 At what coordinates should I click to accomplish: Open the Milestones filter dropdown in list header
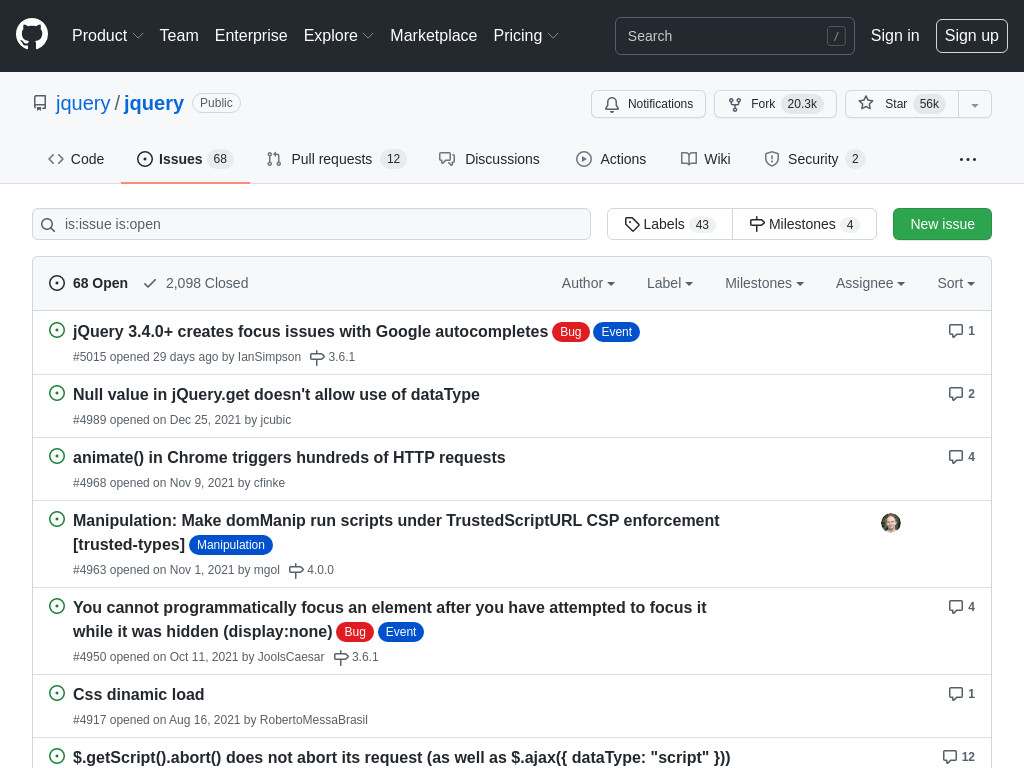point(764,283)
